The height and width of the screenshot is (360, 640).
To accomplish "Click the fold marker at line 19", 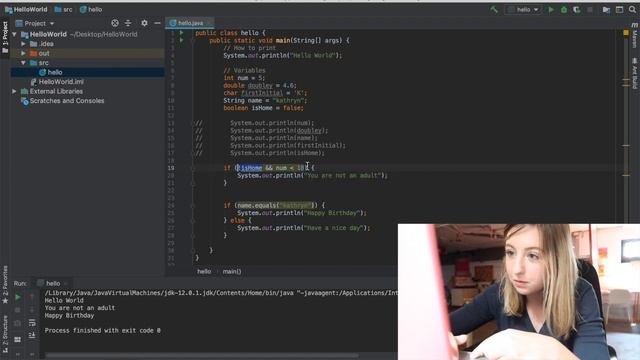I will [193, 168].
